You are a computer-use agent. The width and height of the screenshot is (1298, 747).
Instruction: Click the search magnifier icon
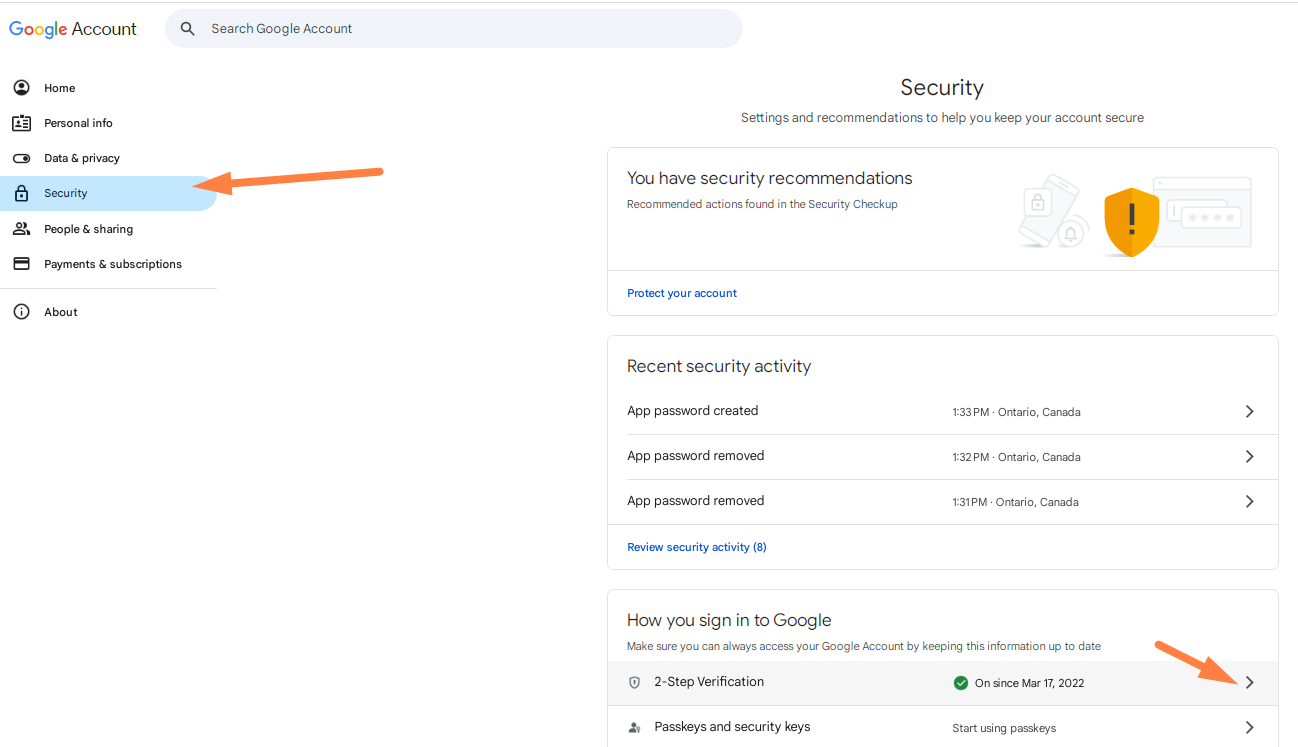pyautogui.click(x=187, y=29)
